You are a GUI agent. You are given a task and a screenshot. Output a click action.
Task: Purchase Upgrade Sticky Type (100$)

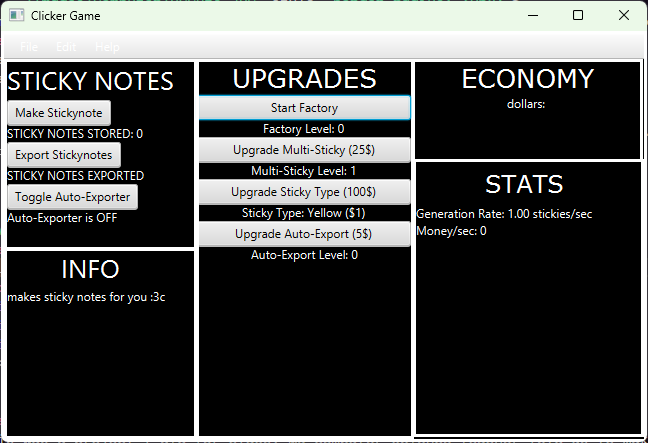pos(304,192)
